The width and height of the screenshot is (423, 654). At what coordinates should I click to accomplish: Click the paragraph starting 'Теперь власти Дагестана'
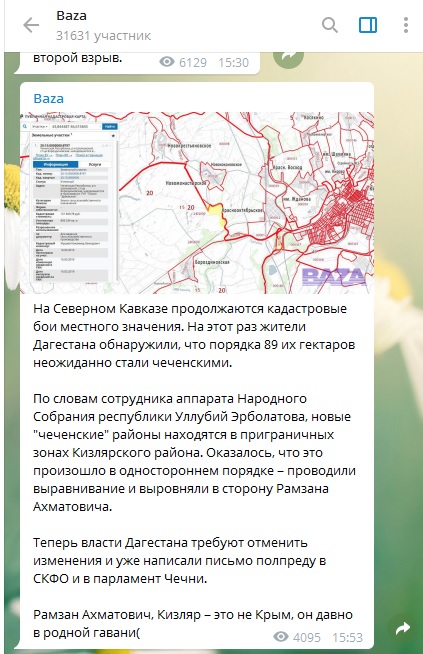point(179,561)
